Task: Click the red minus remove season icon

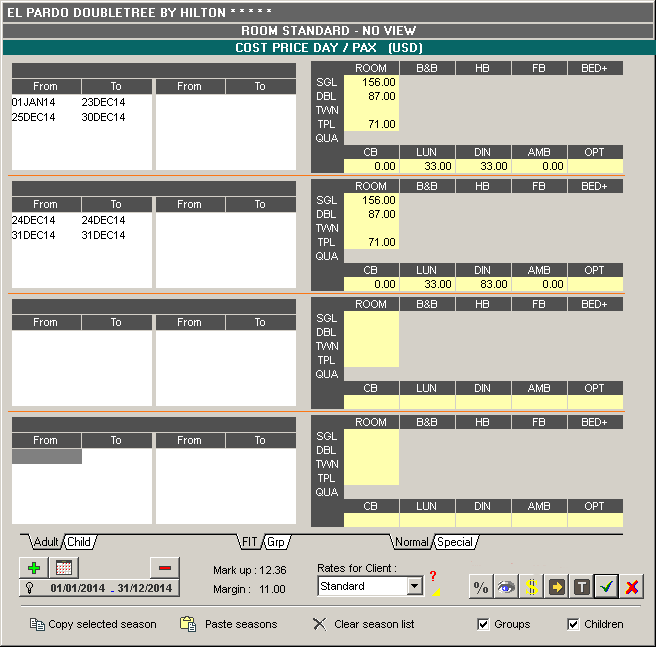Action: click(165, 568)
